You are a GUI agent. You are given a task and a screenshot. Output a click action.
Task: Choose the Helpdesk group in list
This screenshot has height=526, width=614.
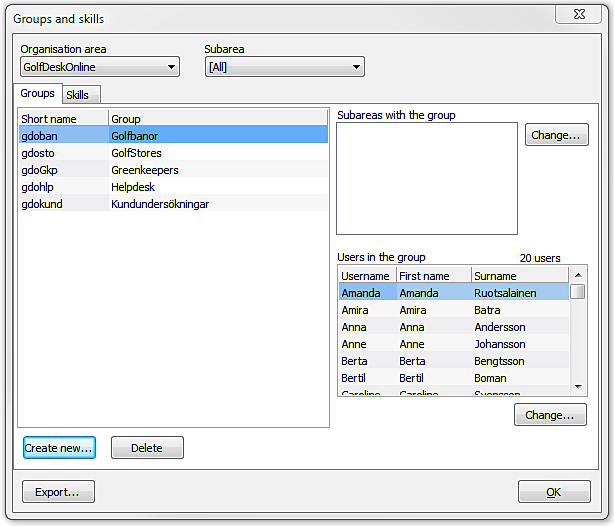pos(131,187)
